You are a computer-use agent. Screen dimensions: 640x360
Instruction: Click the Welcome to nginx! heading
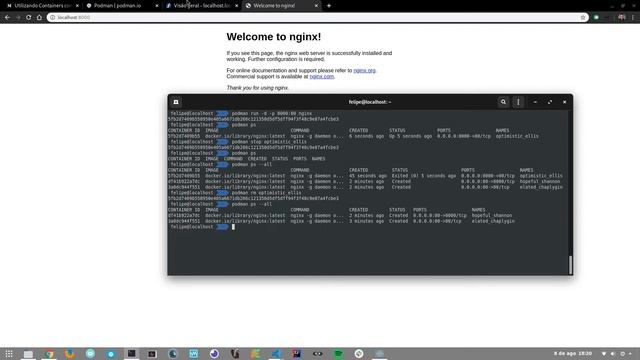click(273, 37)
